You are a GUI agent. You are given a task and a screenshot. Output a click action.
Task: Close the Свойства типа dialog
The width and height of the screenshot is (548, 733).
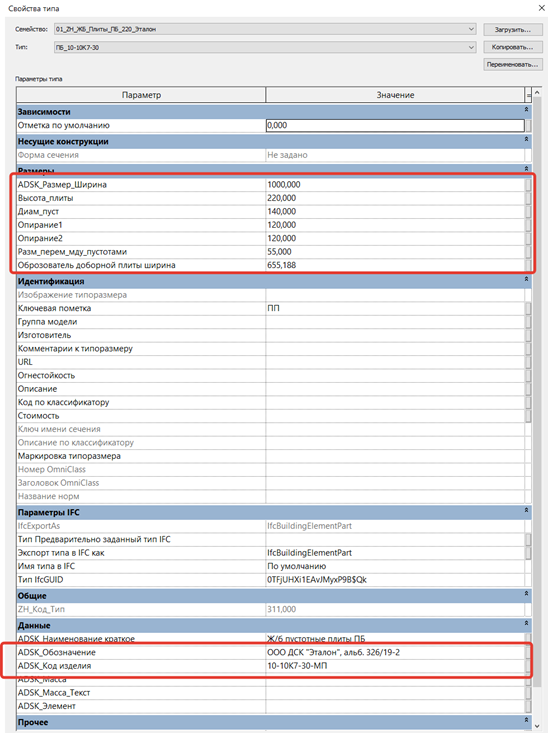click(541, 8)
